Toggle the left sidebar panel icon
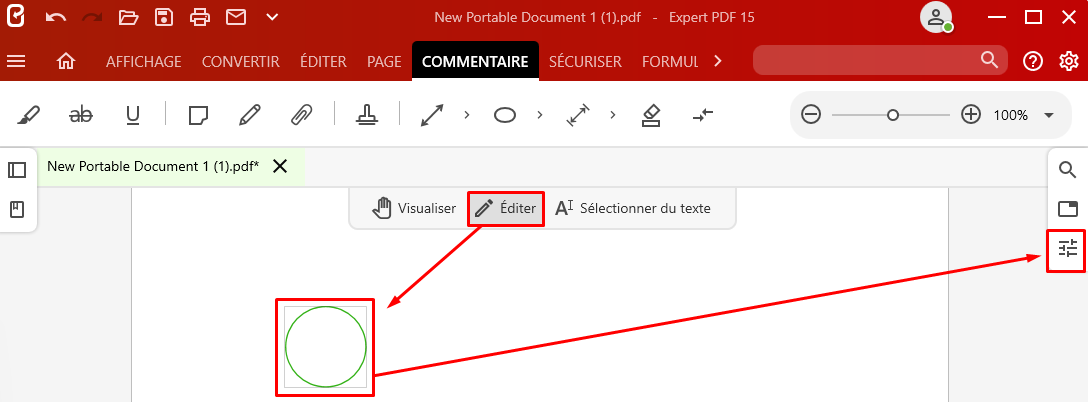1088x402 pixels. click(x=17, y=169)
